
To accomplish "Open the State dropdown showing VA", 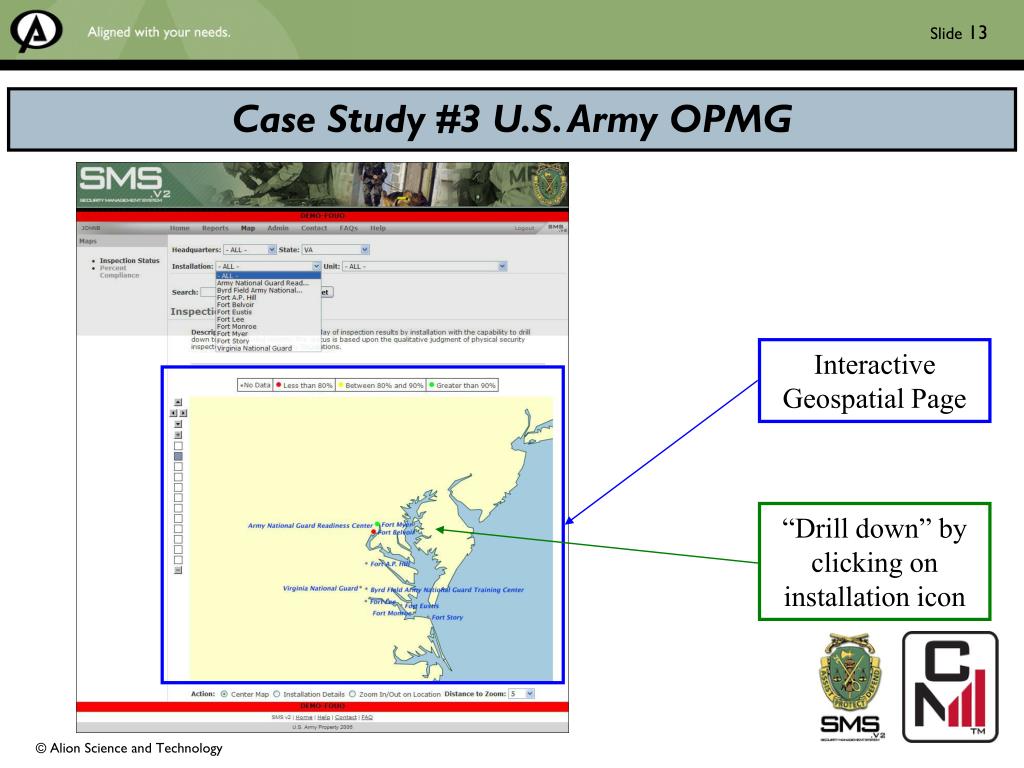I will (x=336, y=249).
